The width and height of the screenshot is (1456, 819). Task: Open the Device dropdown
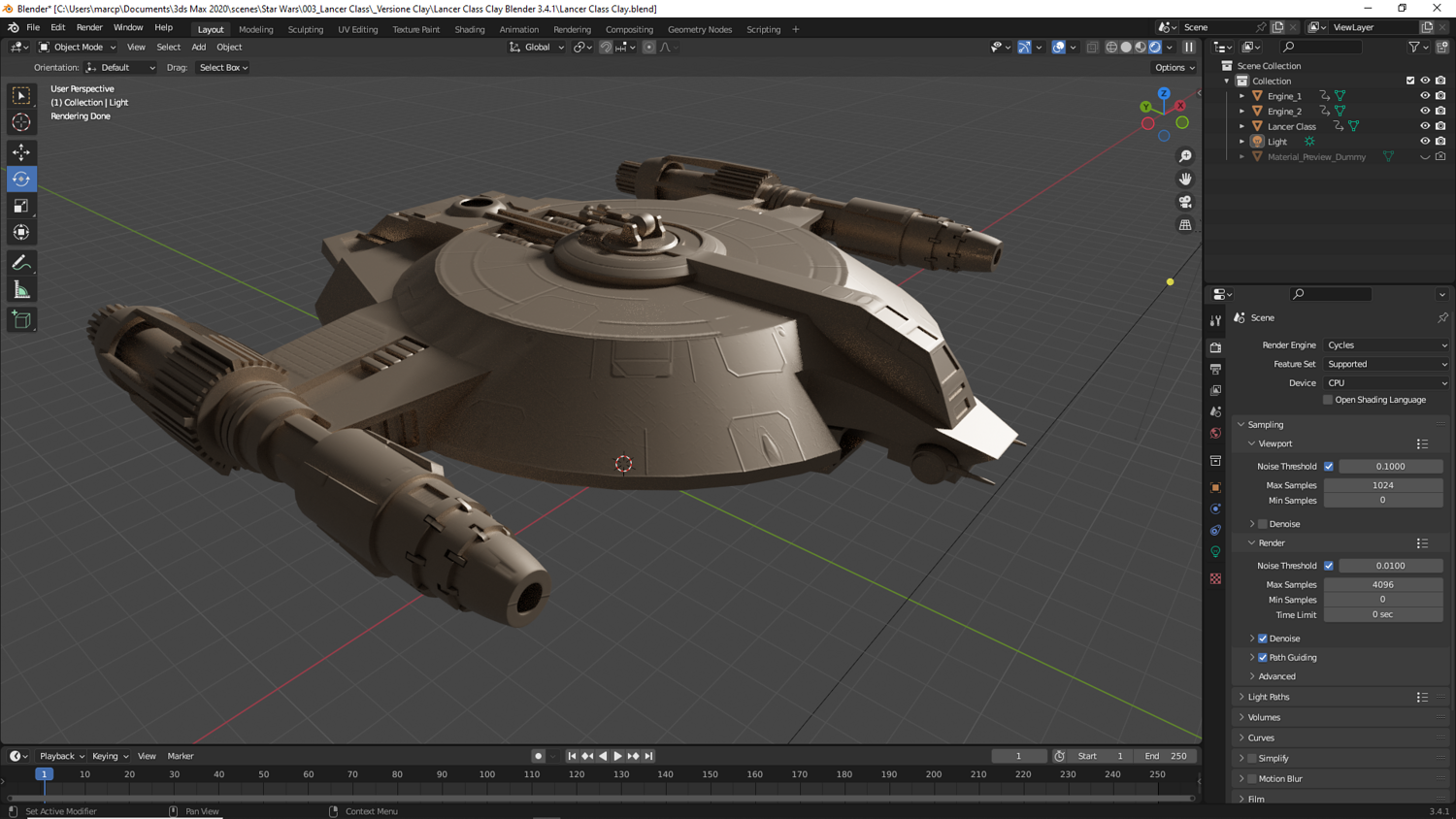pos(1386,383)
